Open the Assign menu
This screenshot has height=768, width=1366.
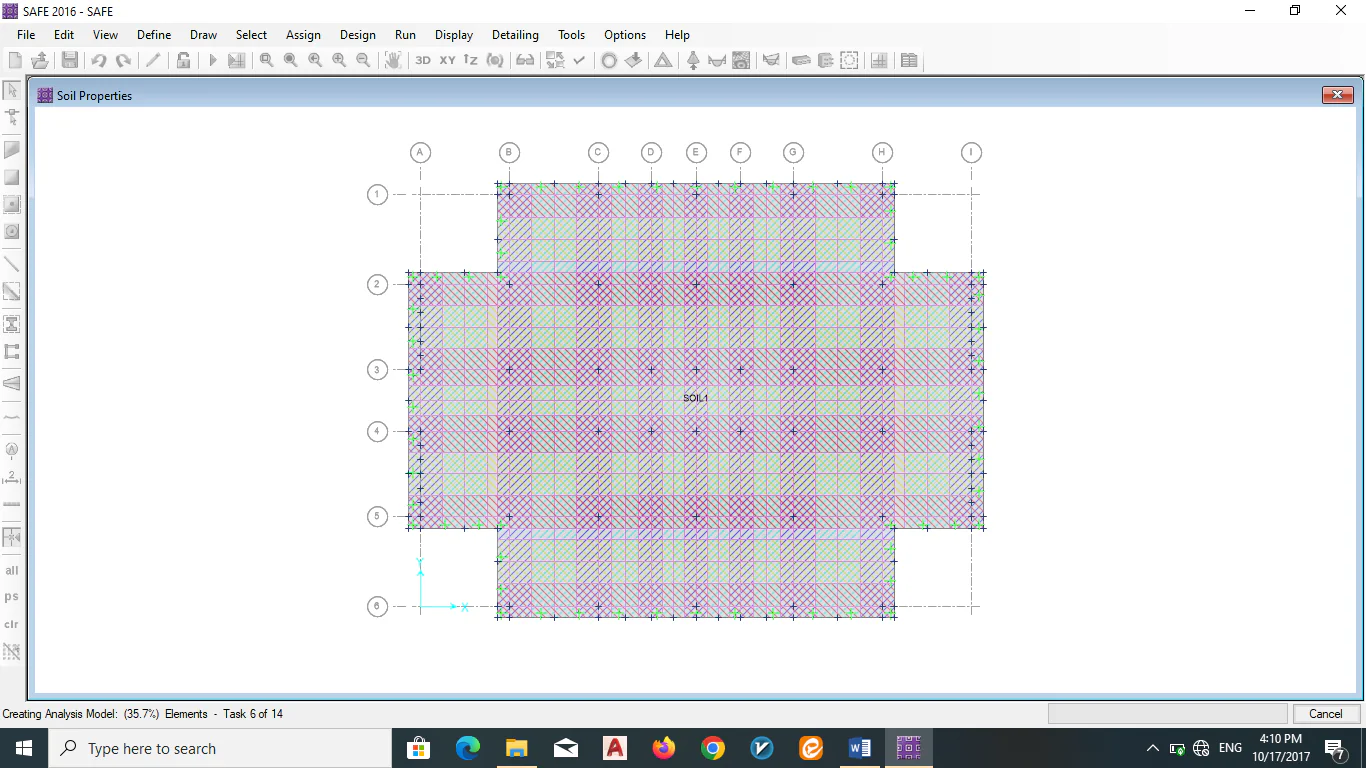click(x=303, y=35)
